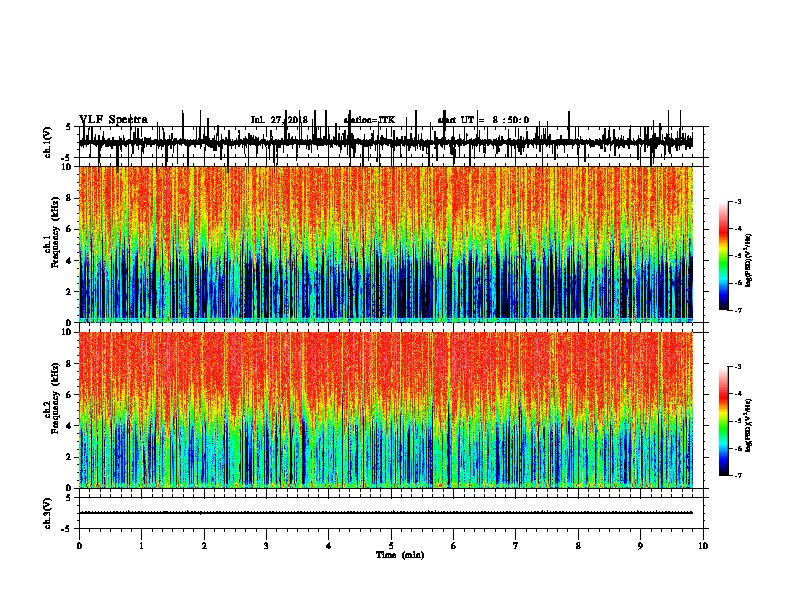Click time axis tick label "10" at right end
792x612 pixels.
click(703, 546)
